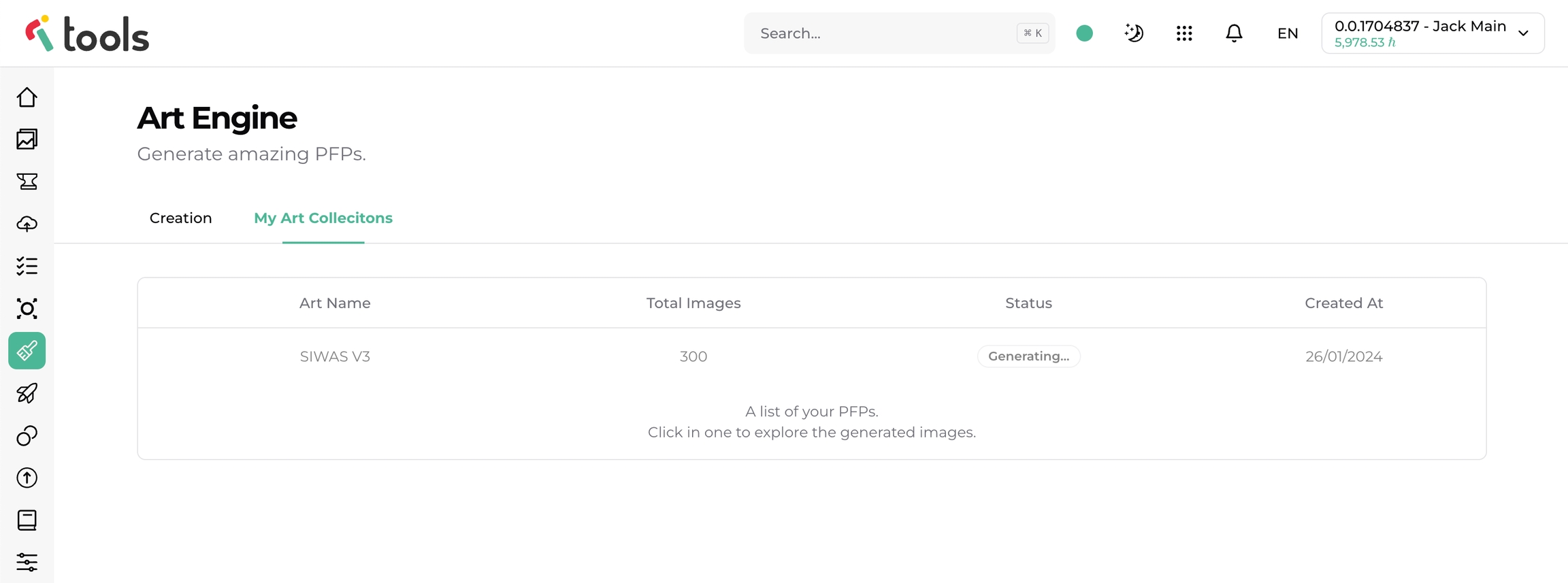Open the Home icon in sidebar
The image size is (1568, 583).
pyautogui.click(x=27, y=97)
